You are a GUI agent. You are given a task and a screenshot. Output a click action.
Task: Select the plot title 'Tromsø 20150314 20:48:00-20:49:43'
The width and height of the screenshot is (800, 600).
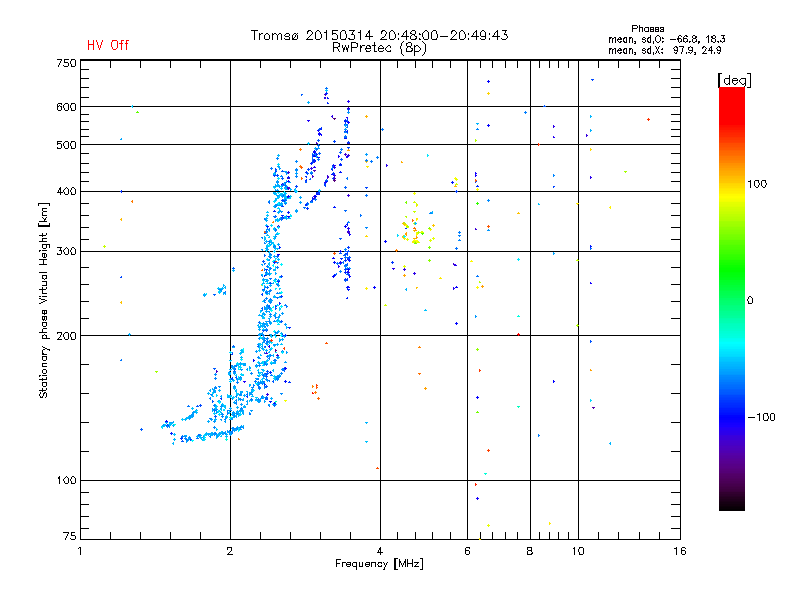(379, 35)
